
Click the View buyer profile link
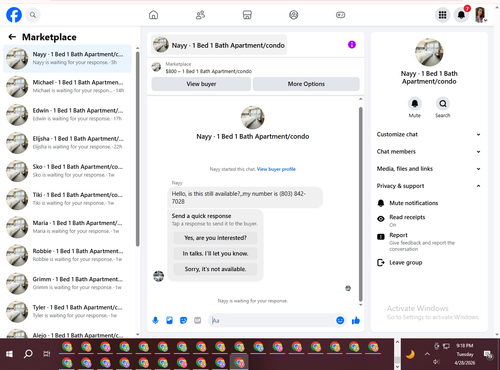pyautogui.click(x=276, y=169)
